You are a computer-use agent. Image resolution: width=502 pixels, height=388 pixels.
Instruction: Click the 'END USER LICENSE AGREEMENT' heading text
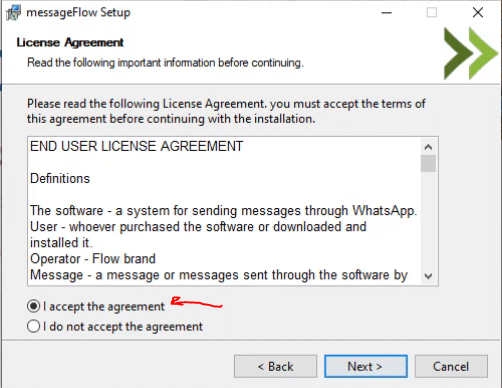(137, 146)
